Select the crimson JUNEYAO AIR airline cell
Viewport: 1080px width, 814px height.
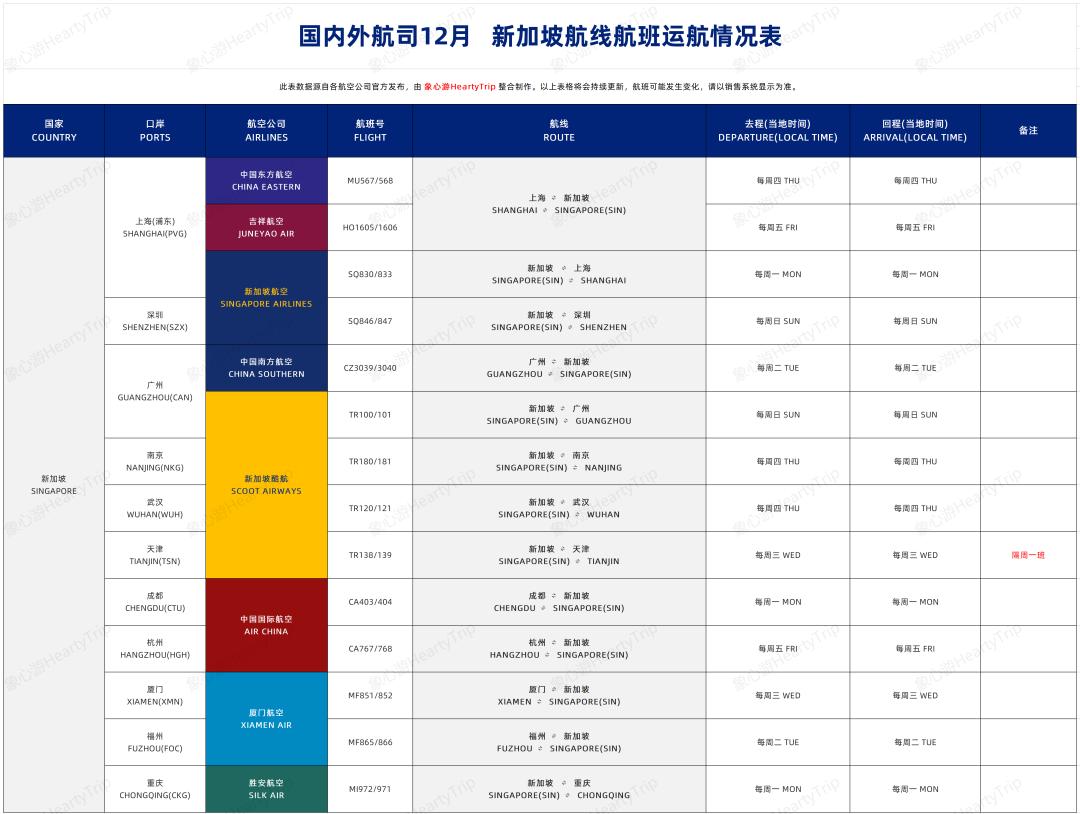point(265,227)
